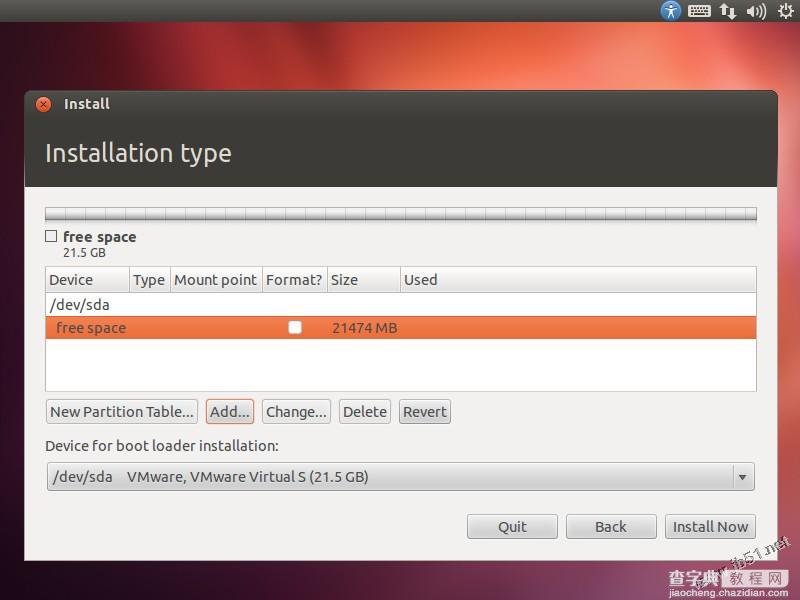The width and height of the screenshot is (800, 600).
Task: Click 'Device for boot loader installation:' label
Action: pos(162,446)
